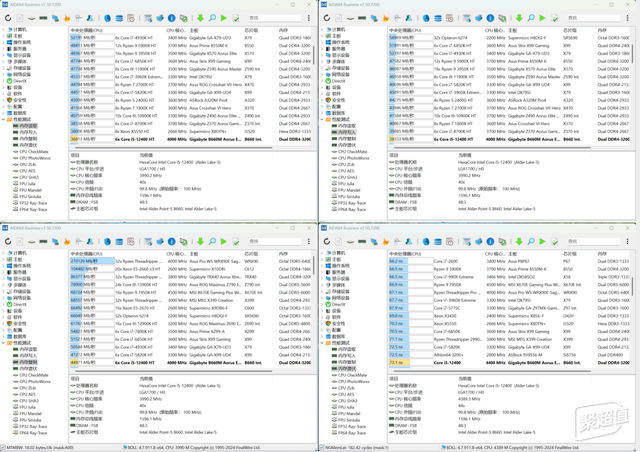Click the blue info icon in memory-read window
640x452 pixels.
(172, 18)
